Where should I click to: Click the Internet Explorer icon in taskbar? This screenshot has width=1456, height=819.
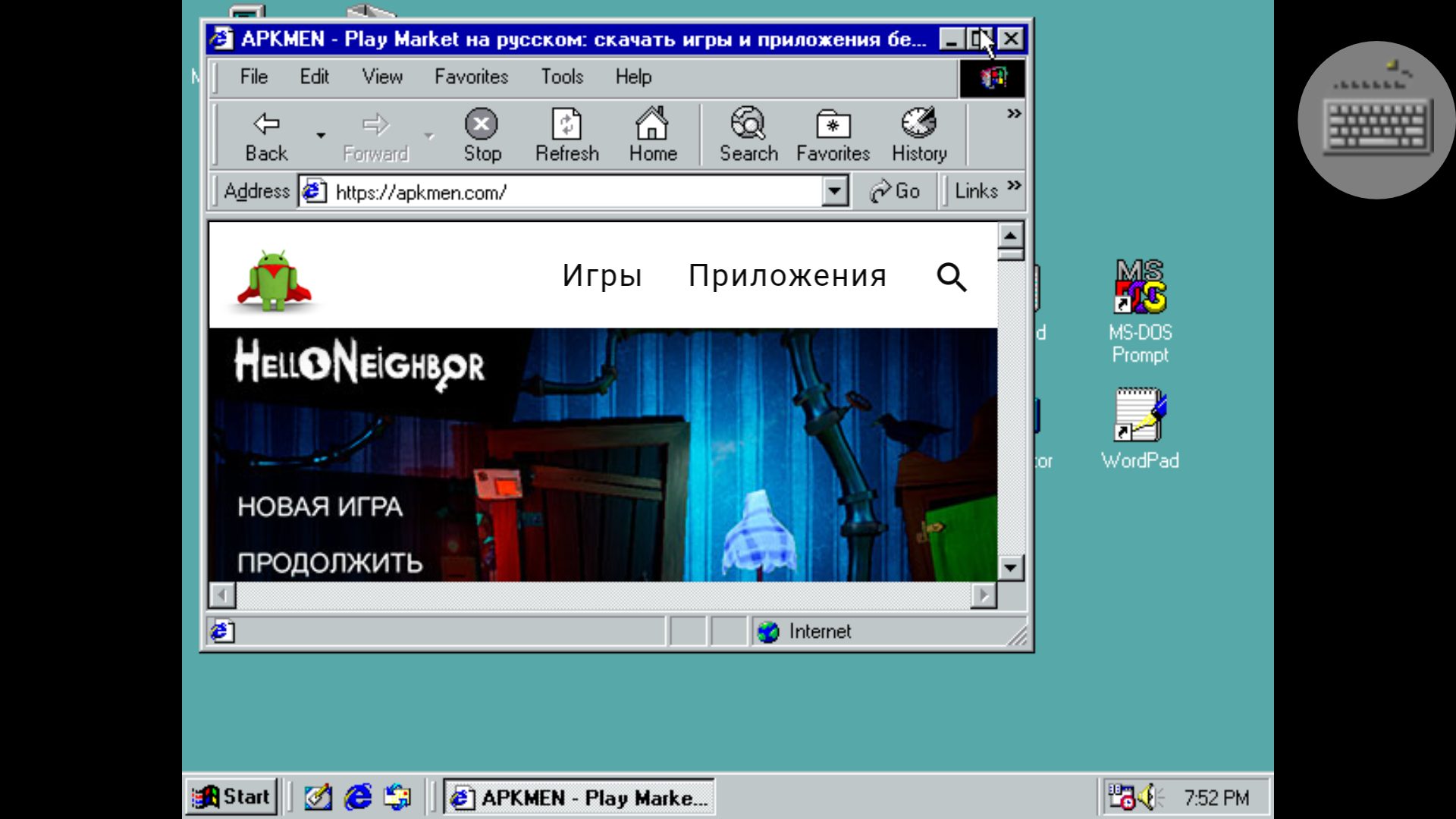356,796
